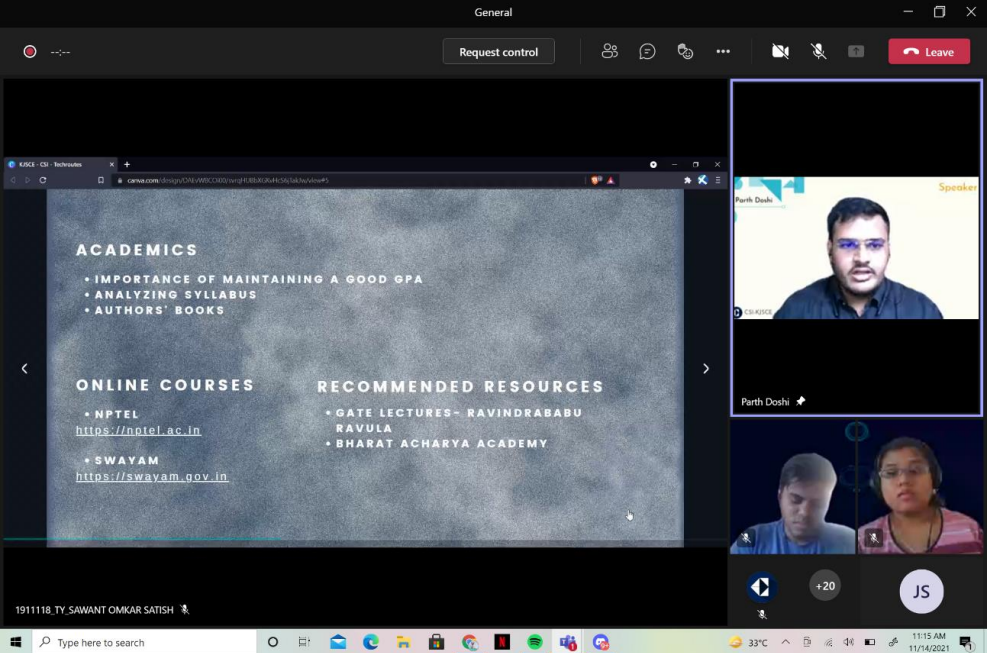Open the meeting chat

pos(647,52)
